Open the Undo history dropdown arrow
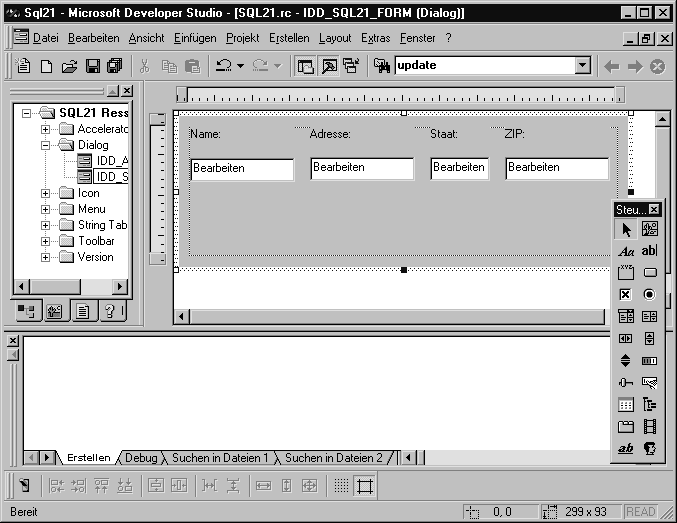677x523 pixels. pos(240,66)
